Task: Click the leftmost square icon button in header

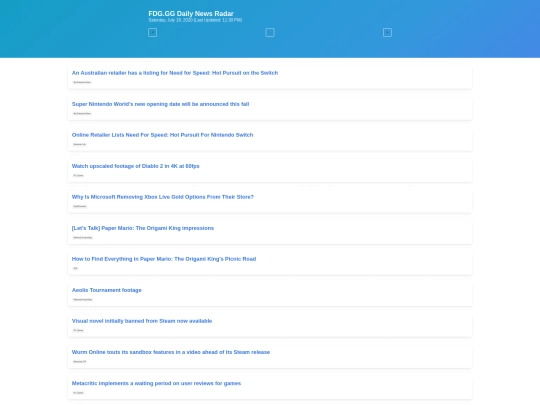Action: tap(153, 33)
